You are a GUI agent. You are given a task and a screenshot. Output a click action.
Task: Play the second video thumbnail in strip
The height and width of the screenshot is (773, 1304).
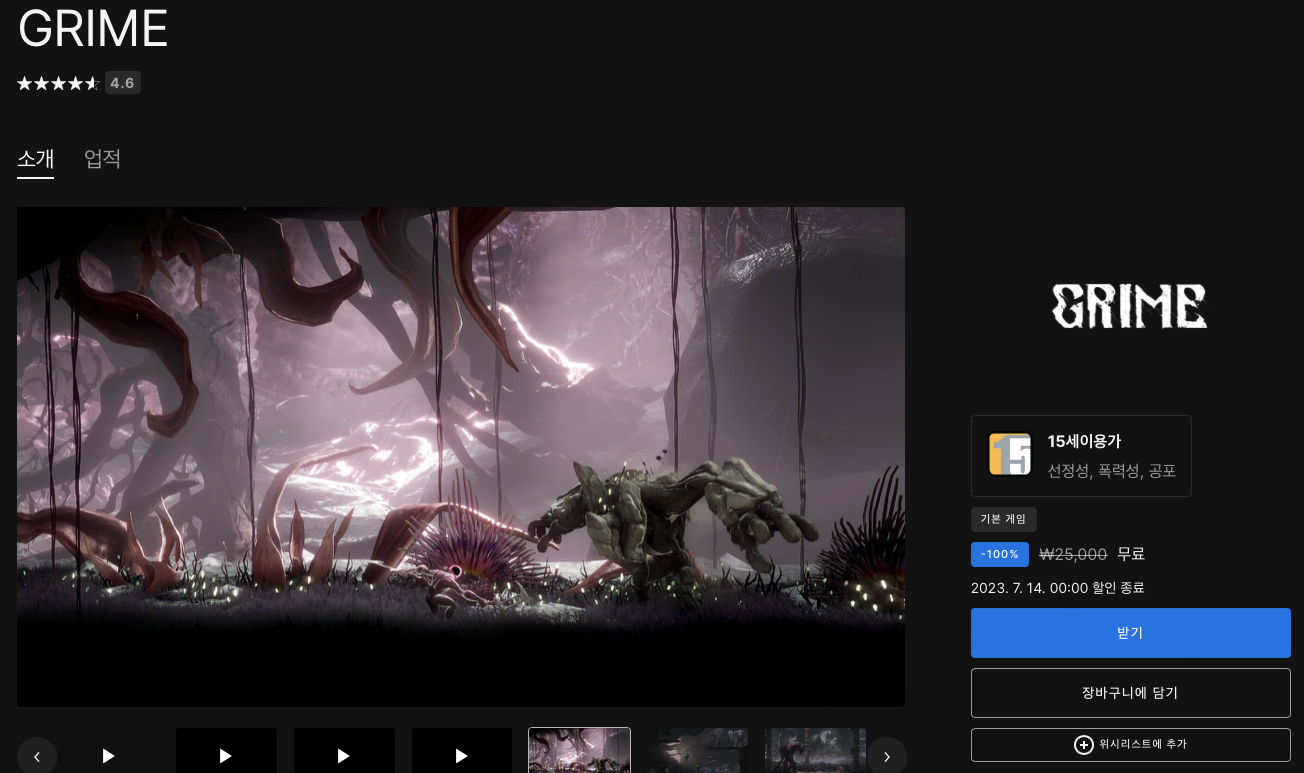pyautogui.click(x=226, y=750)
